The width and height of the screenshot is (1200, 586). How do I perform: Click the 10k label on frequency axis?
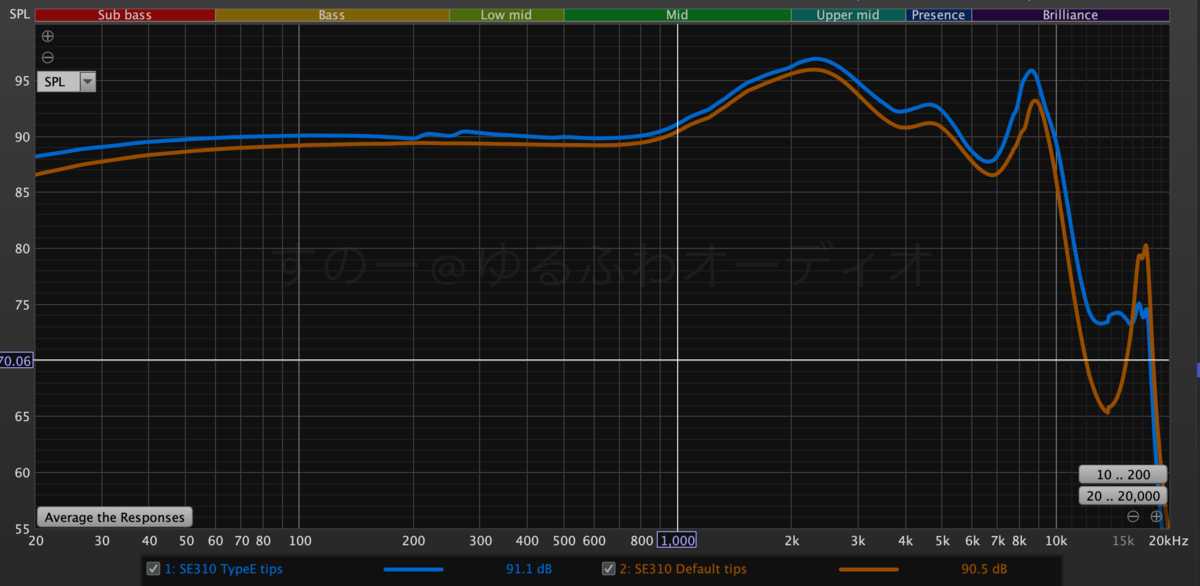[x=1056, y=541]
